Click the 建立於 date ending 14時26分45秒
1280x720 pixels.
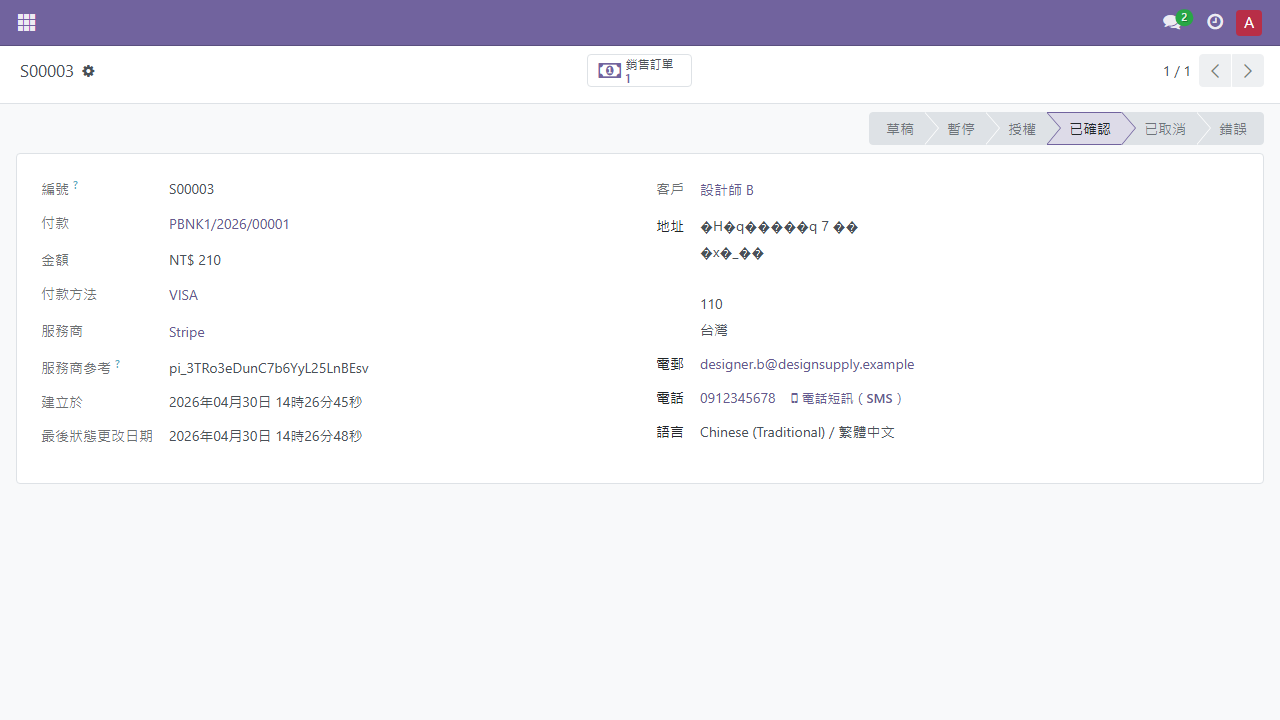(265, 402)
